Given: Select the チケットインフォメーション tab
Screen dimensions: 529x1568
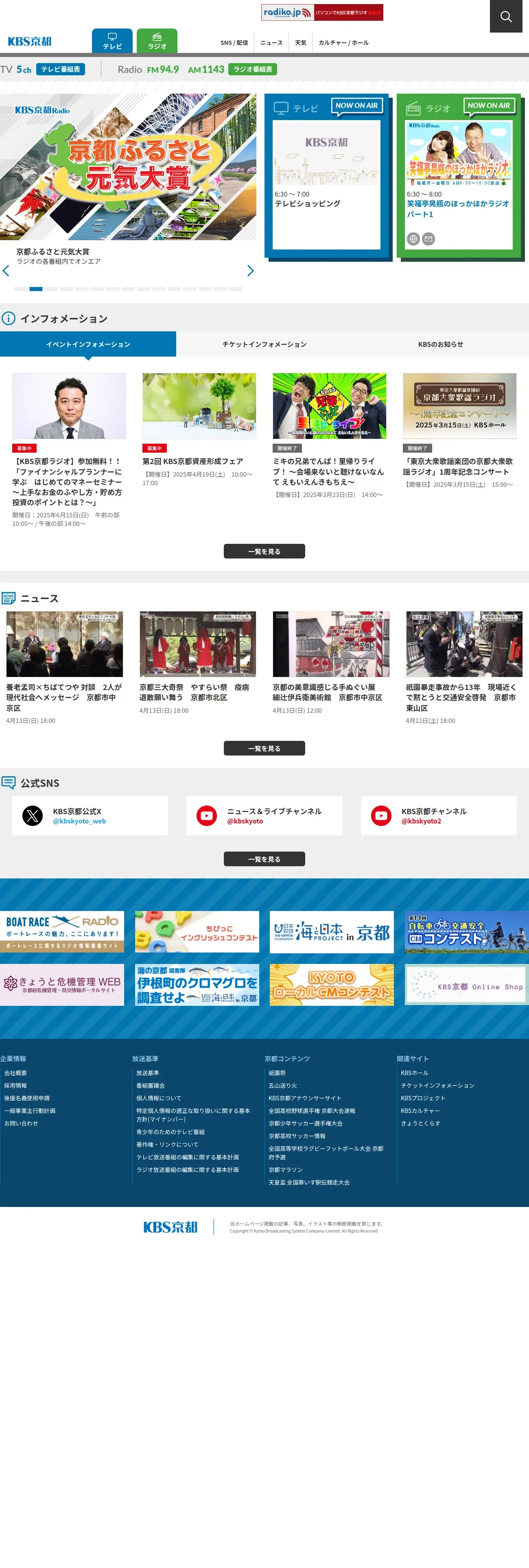Looking at the screenshot, I should pyautogui.click(x=264, y=344).
